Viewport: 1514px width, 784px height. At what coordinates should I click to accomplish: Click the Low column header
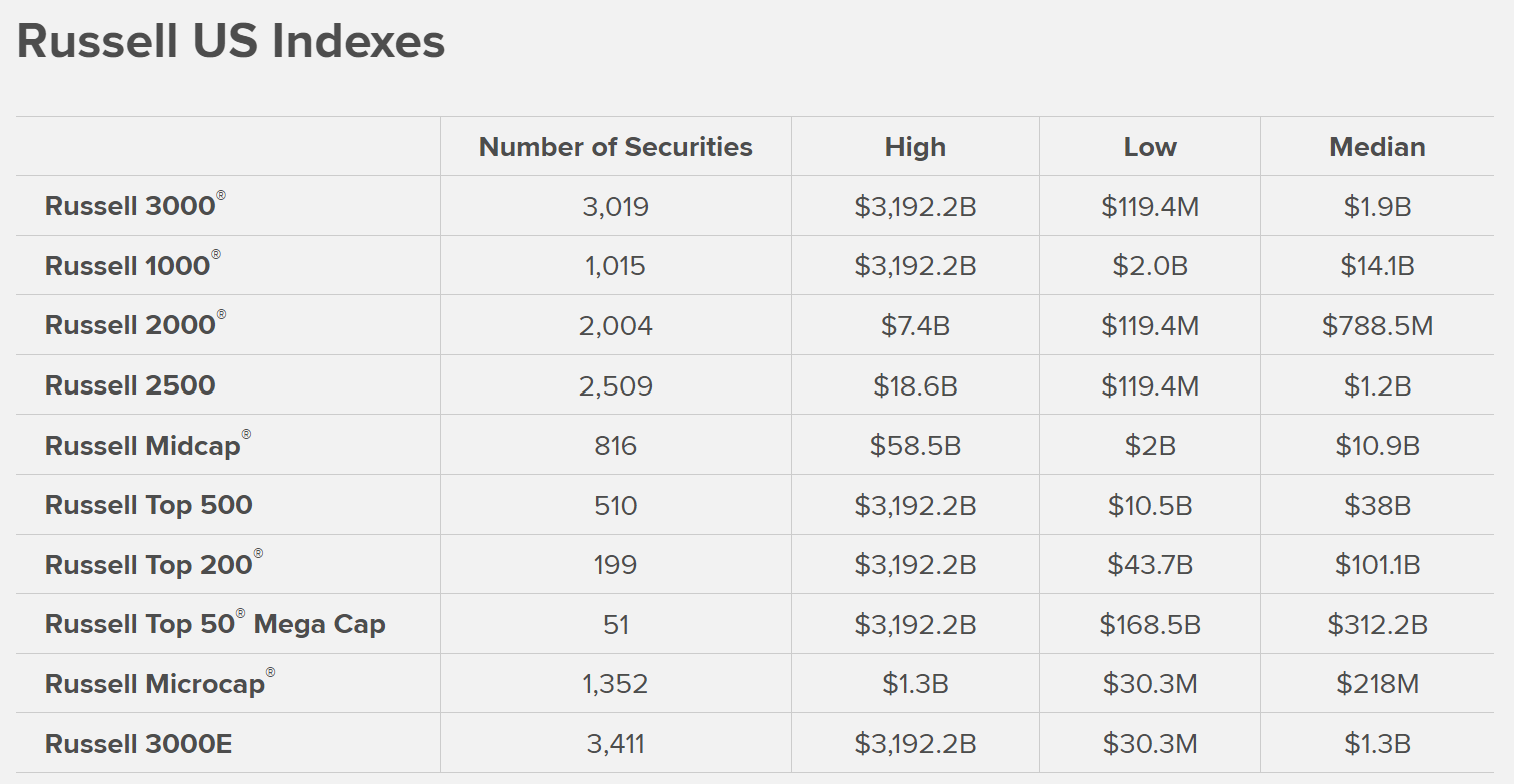(x=1150, y=147)
